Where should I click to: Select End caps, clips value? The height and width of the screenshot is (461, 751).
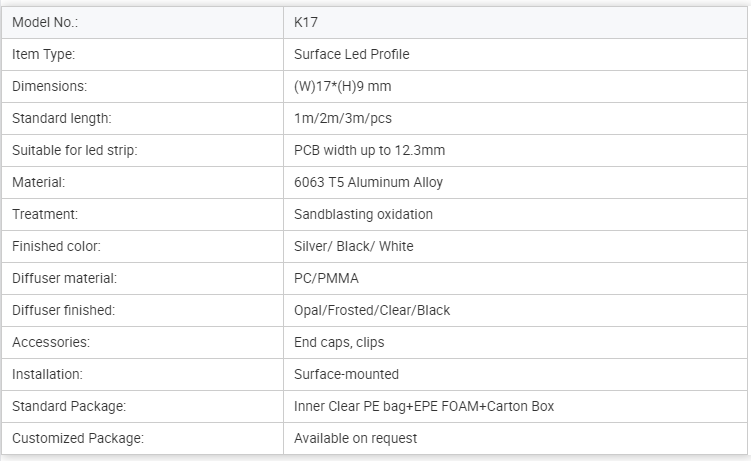339,343
